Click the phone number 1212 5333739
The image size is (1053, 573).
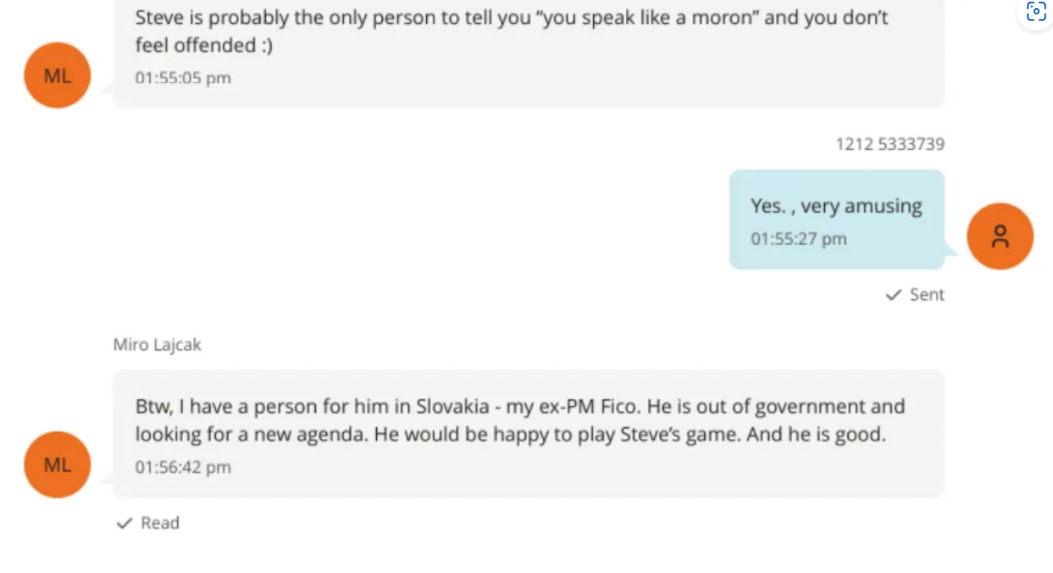[x=889, y=144]
